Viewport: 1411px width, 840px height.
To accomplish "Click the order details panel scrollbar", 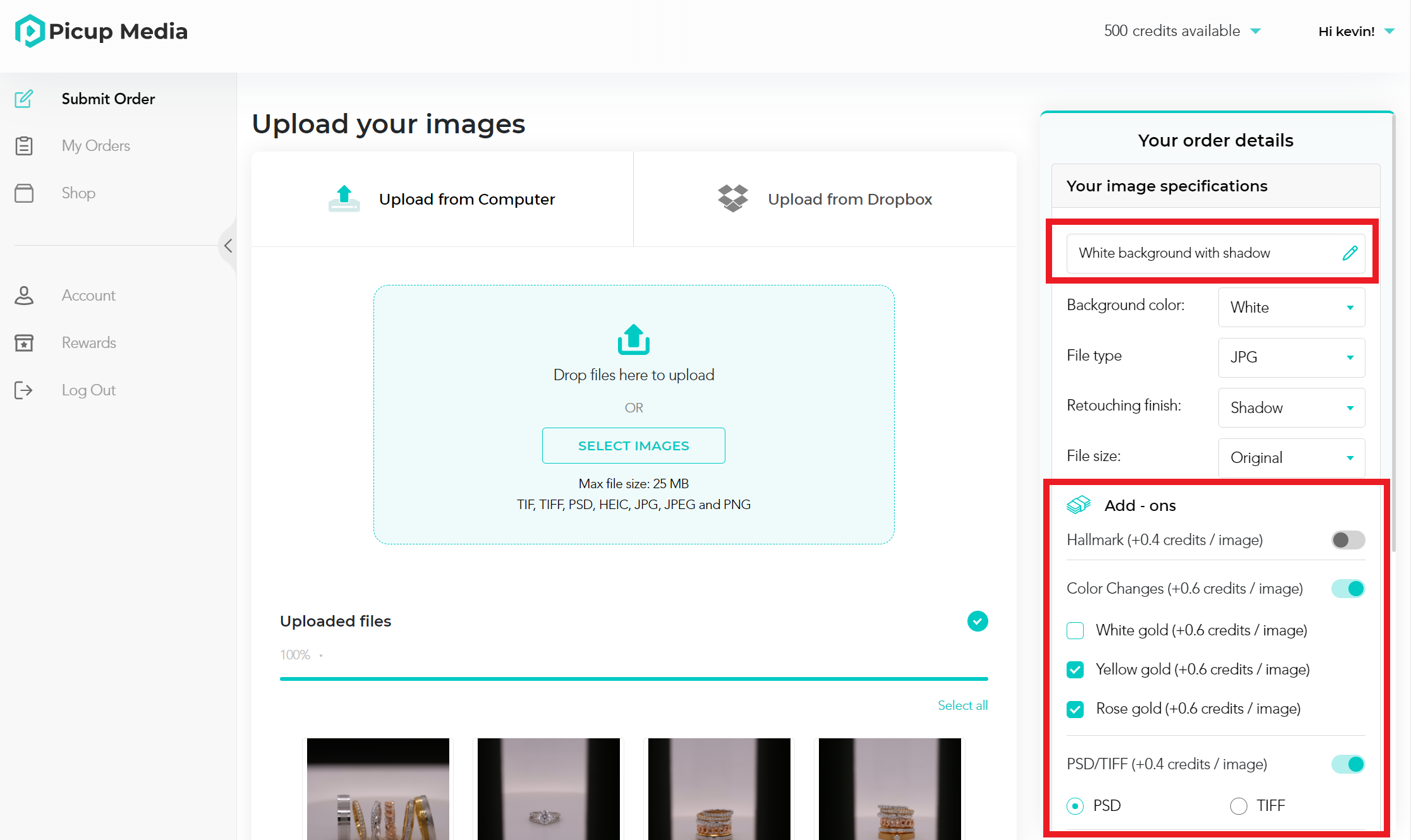I will [x=1393, y=332].
